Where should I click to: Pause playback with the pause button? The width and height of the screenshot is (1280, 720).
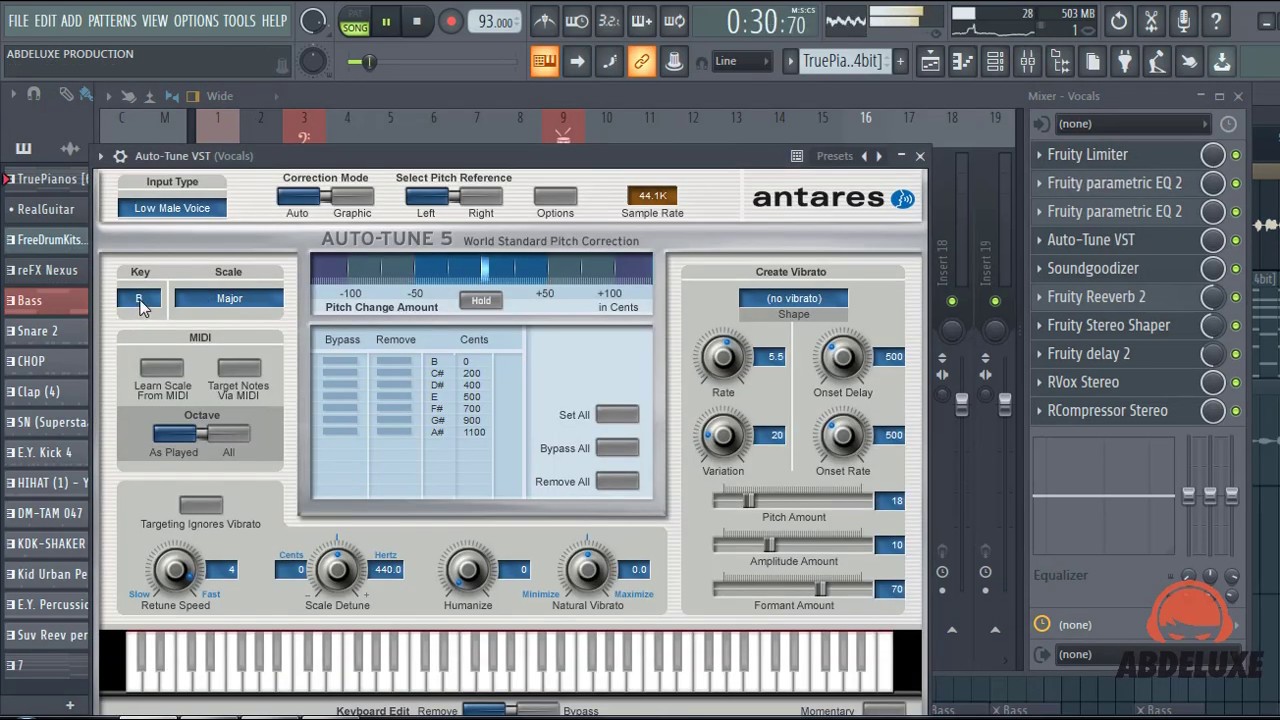click(x=386, y=21)
